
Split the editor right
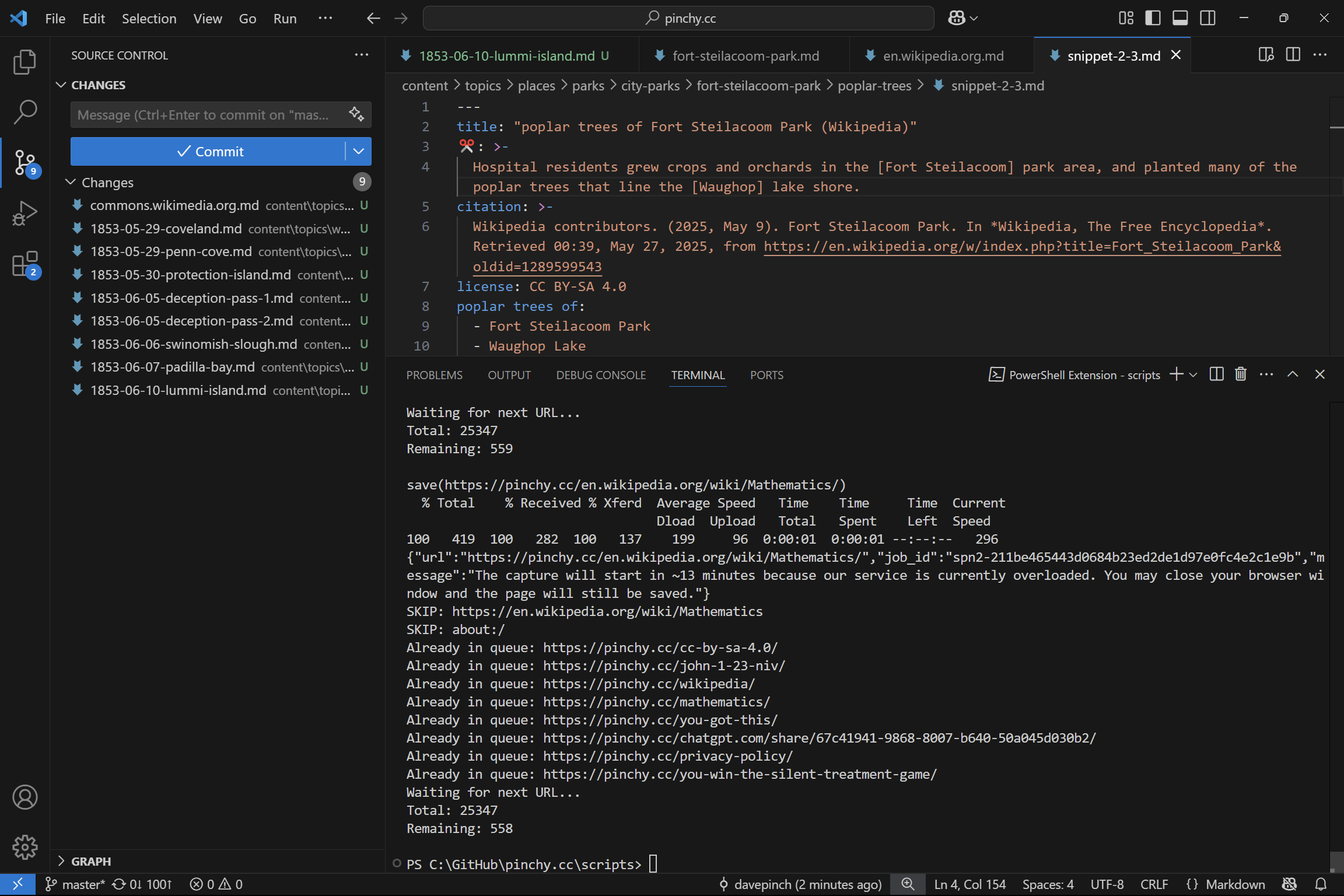(x=1293, y=55)
